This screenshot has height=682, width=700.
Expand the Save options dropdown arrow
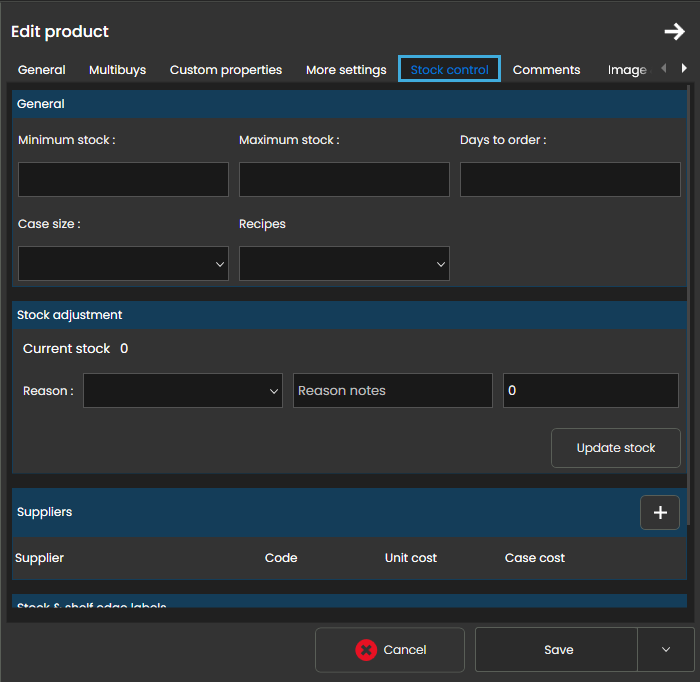[x=666, y=650]
